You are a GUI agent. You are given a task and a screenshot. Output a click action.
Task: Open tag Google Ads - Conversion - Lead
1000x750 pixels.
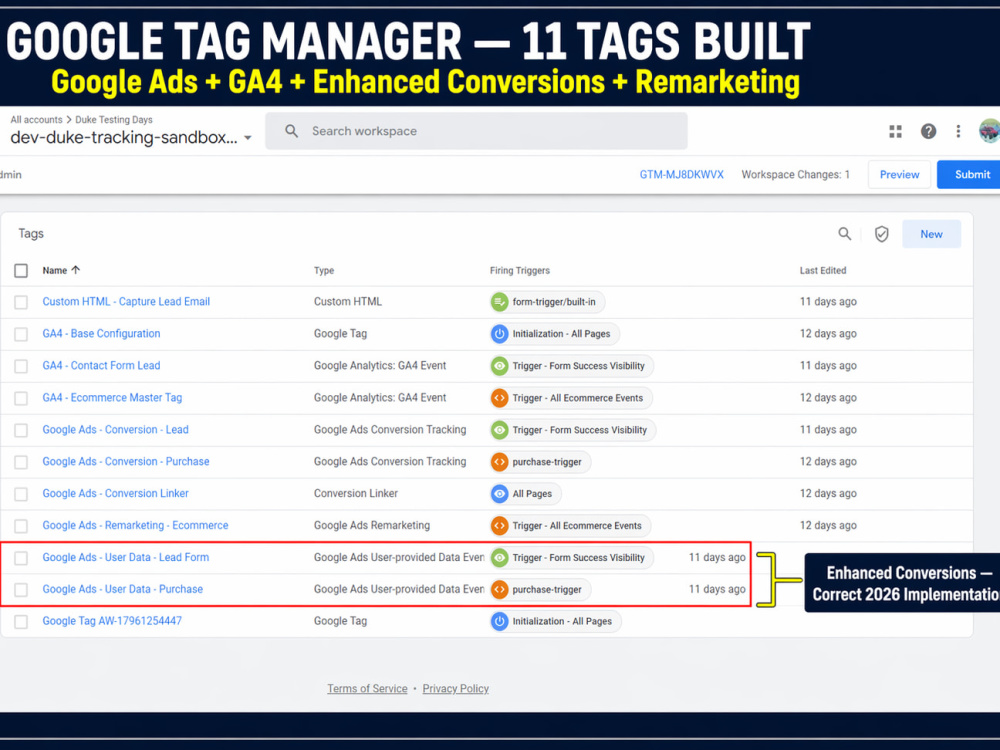[115, 430]
